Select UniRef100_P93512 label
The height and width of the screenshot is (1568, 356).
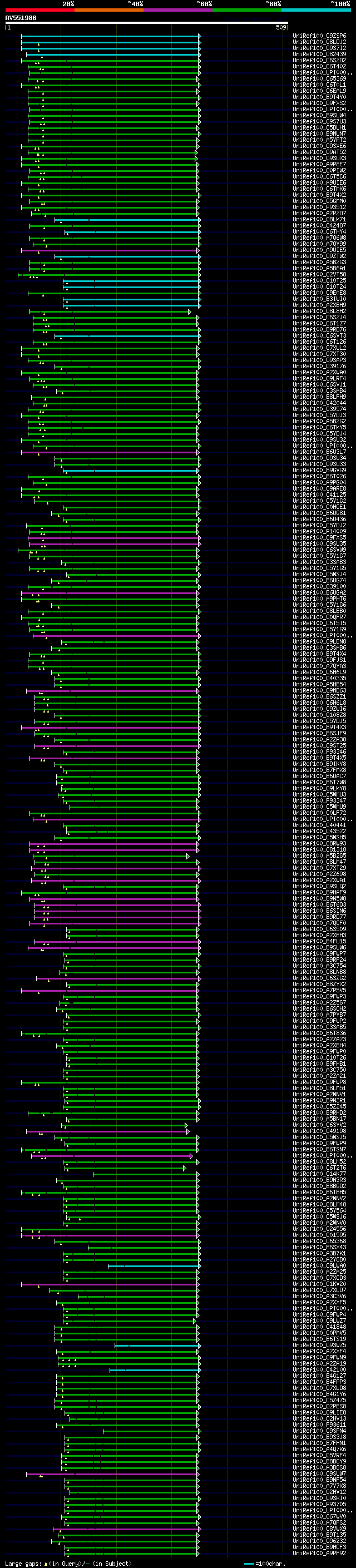click(319, 207)
